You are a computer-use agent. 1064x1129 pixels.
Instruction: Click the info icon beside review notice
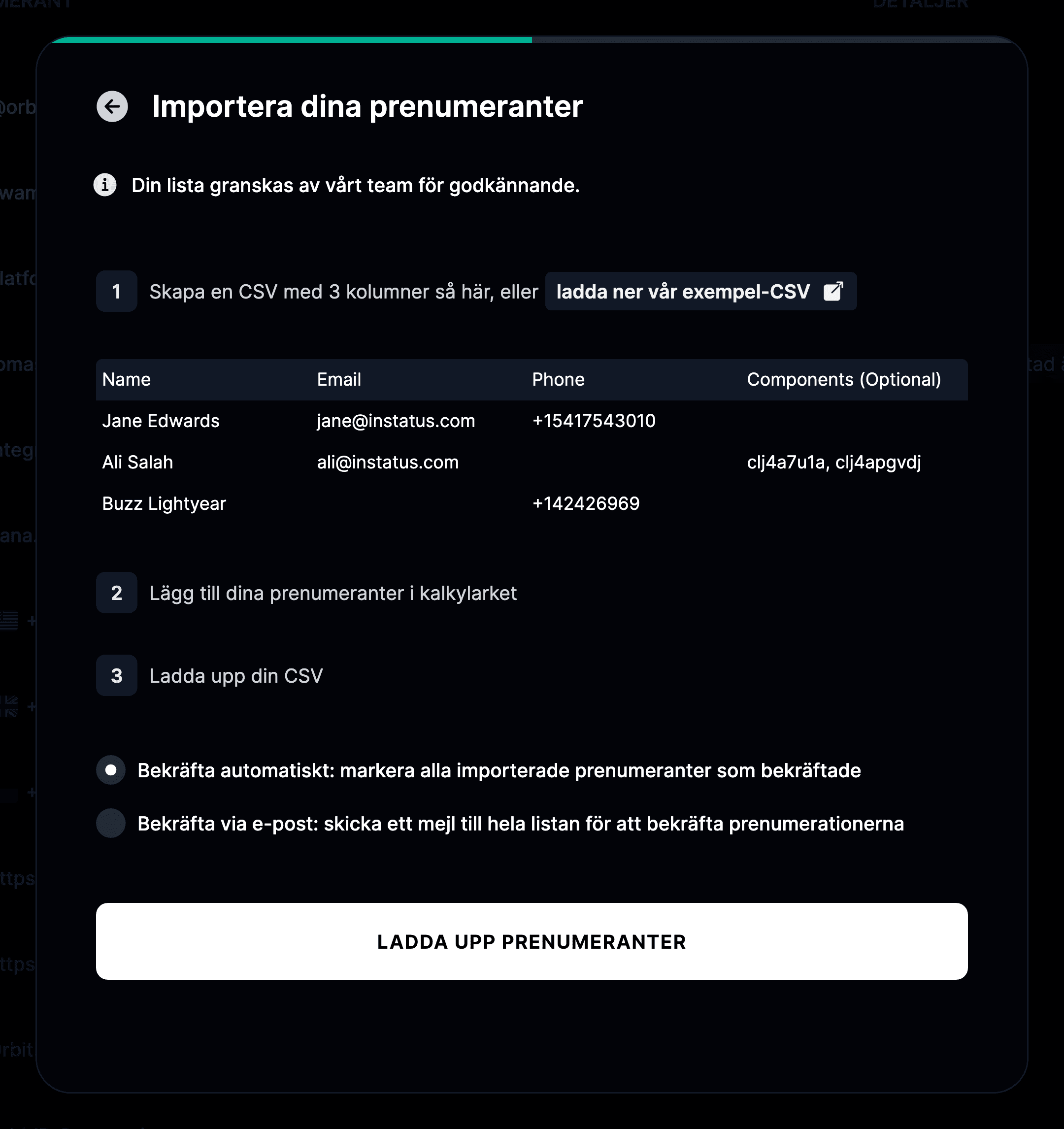pos(105,185)
